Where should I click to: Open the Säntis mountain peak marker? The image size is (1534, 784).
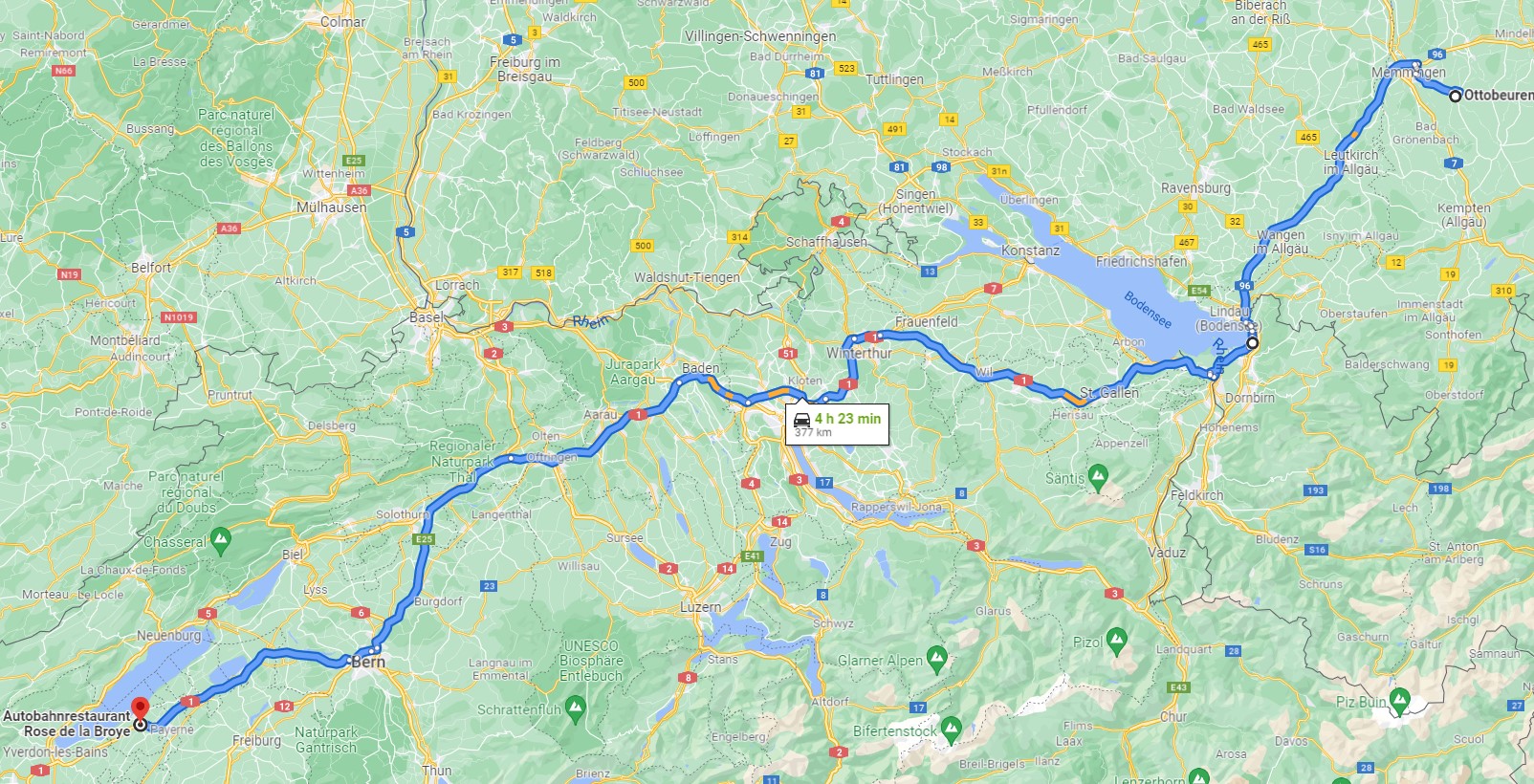click(1098, 475)
